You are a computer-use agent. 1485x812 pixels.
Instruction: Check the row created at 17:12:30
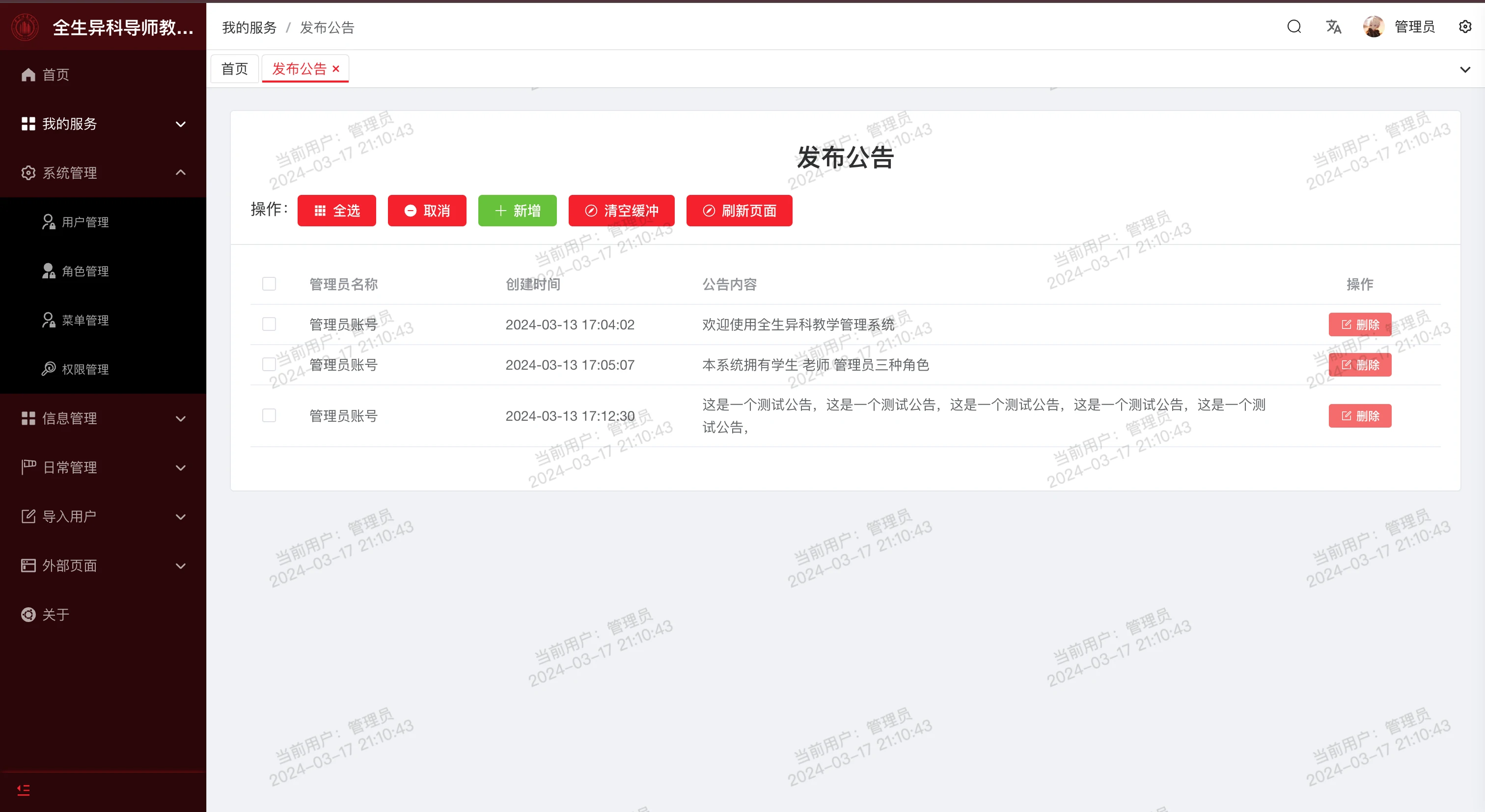[x=269, y=415]
